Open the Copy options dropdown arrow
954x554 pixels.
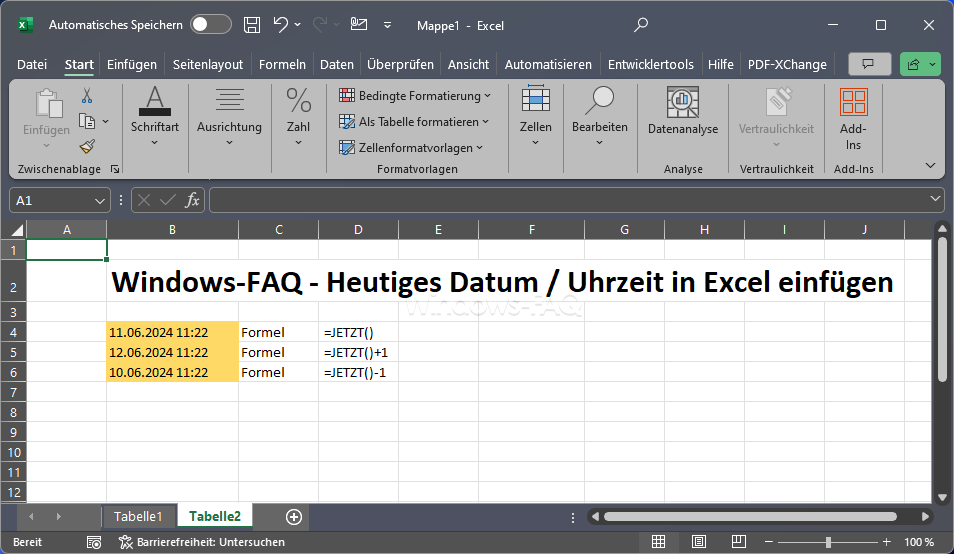click(x=106, y=122)
